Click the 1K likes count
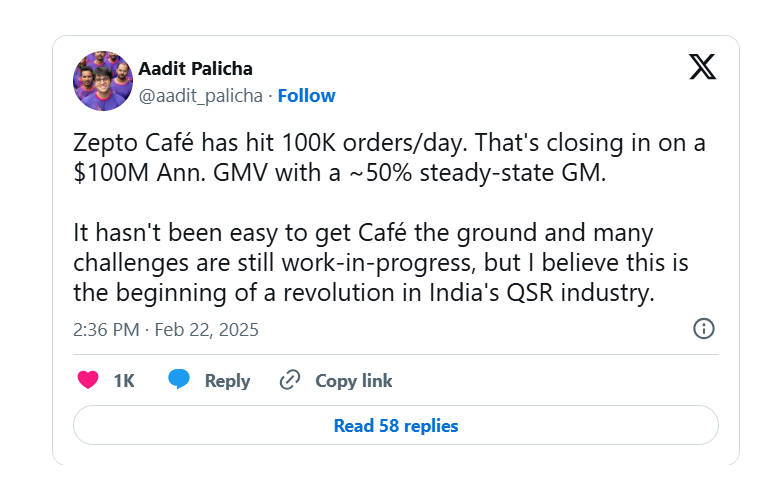Screen dimensions: 771x477 (x=124, y=381)
